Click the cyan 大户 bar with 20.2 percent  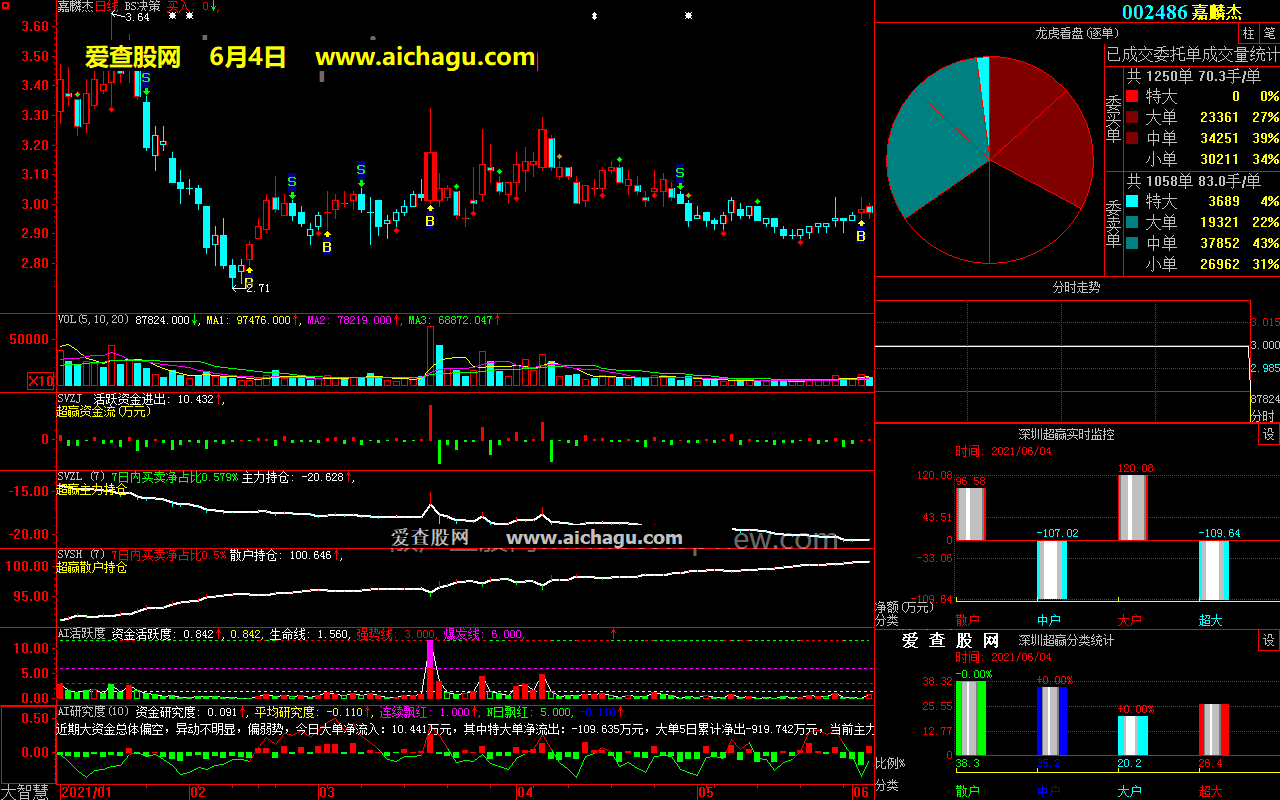tap(1132, 736)
